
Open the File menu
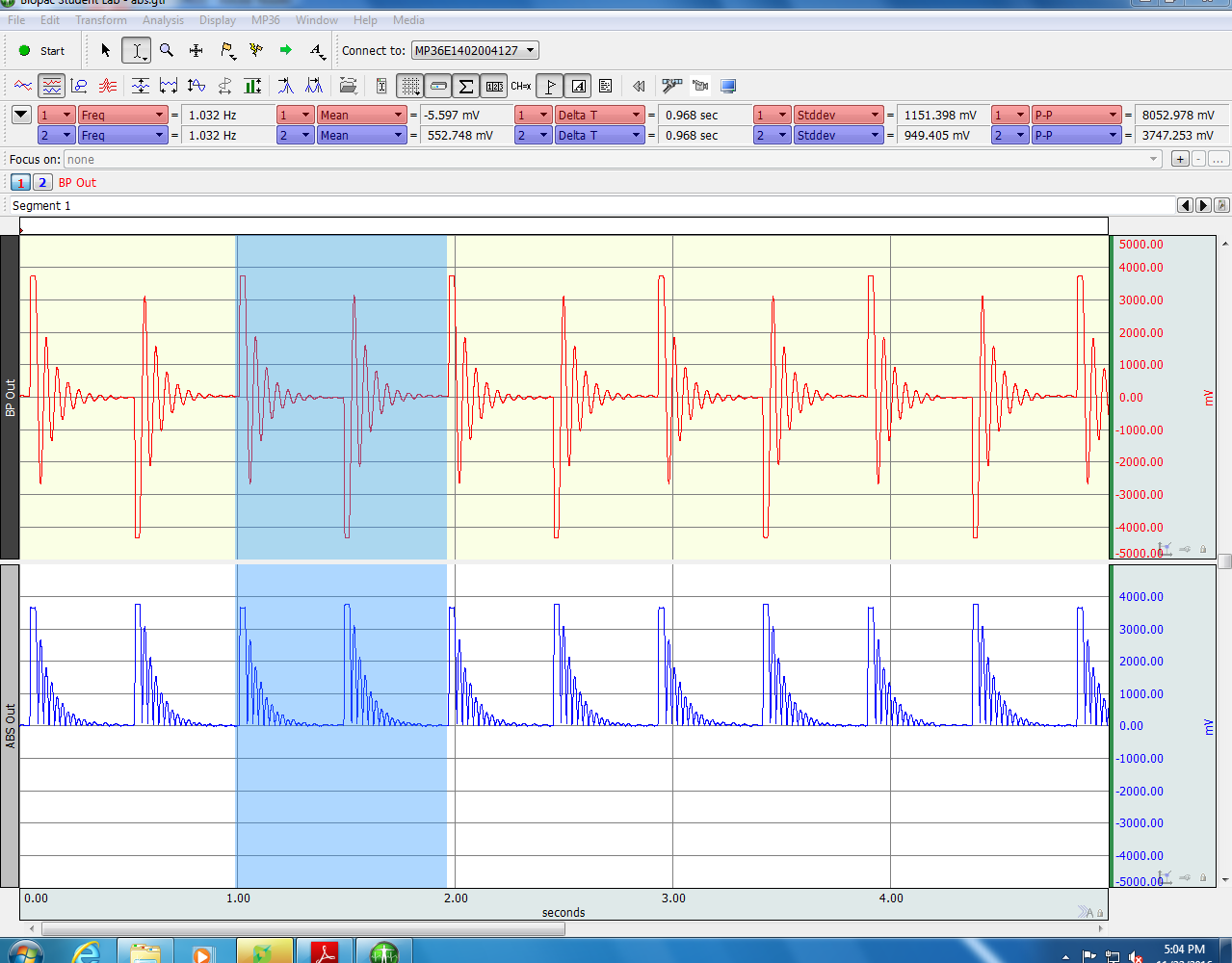point(17,19)
